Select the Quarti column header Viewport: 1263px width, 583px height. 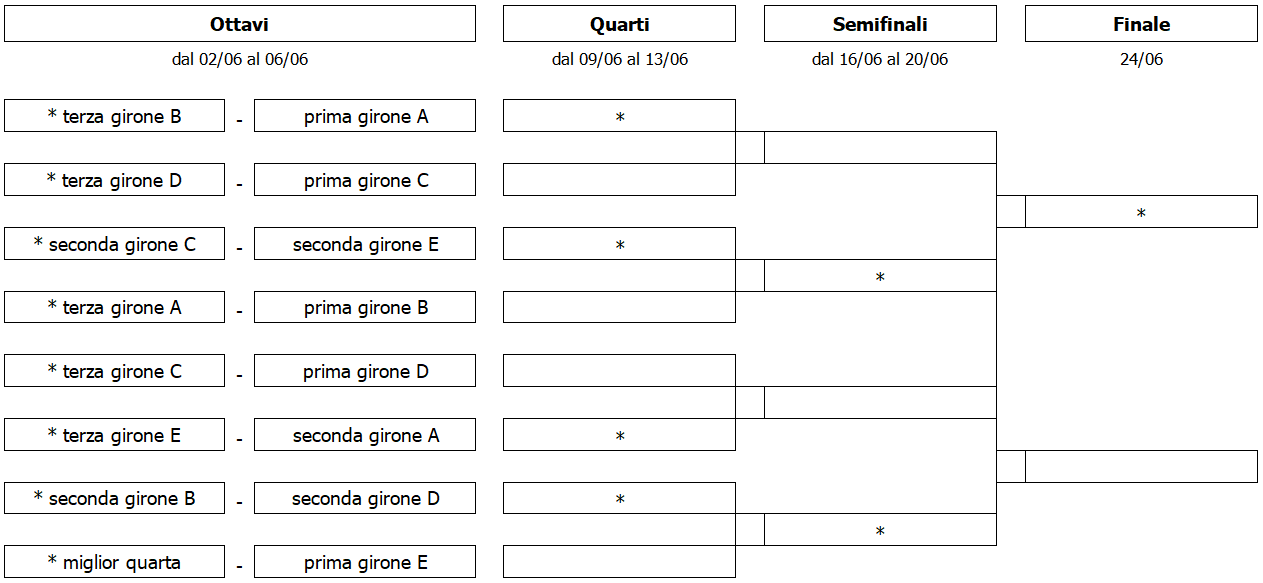pos(619,24)
